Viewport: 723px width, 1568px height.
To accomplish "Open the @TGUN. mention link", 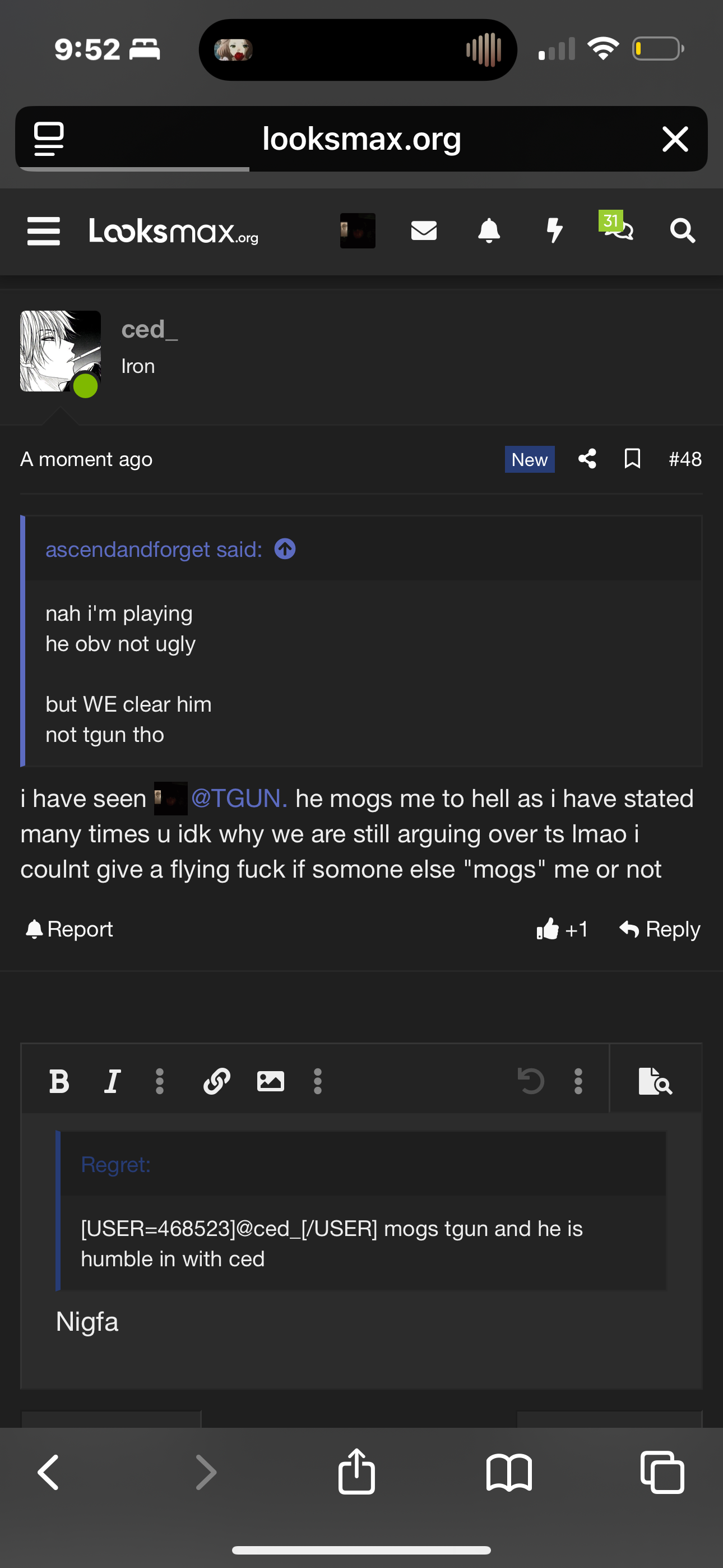I will pyautogui.click(x=239, y=798).
